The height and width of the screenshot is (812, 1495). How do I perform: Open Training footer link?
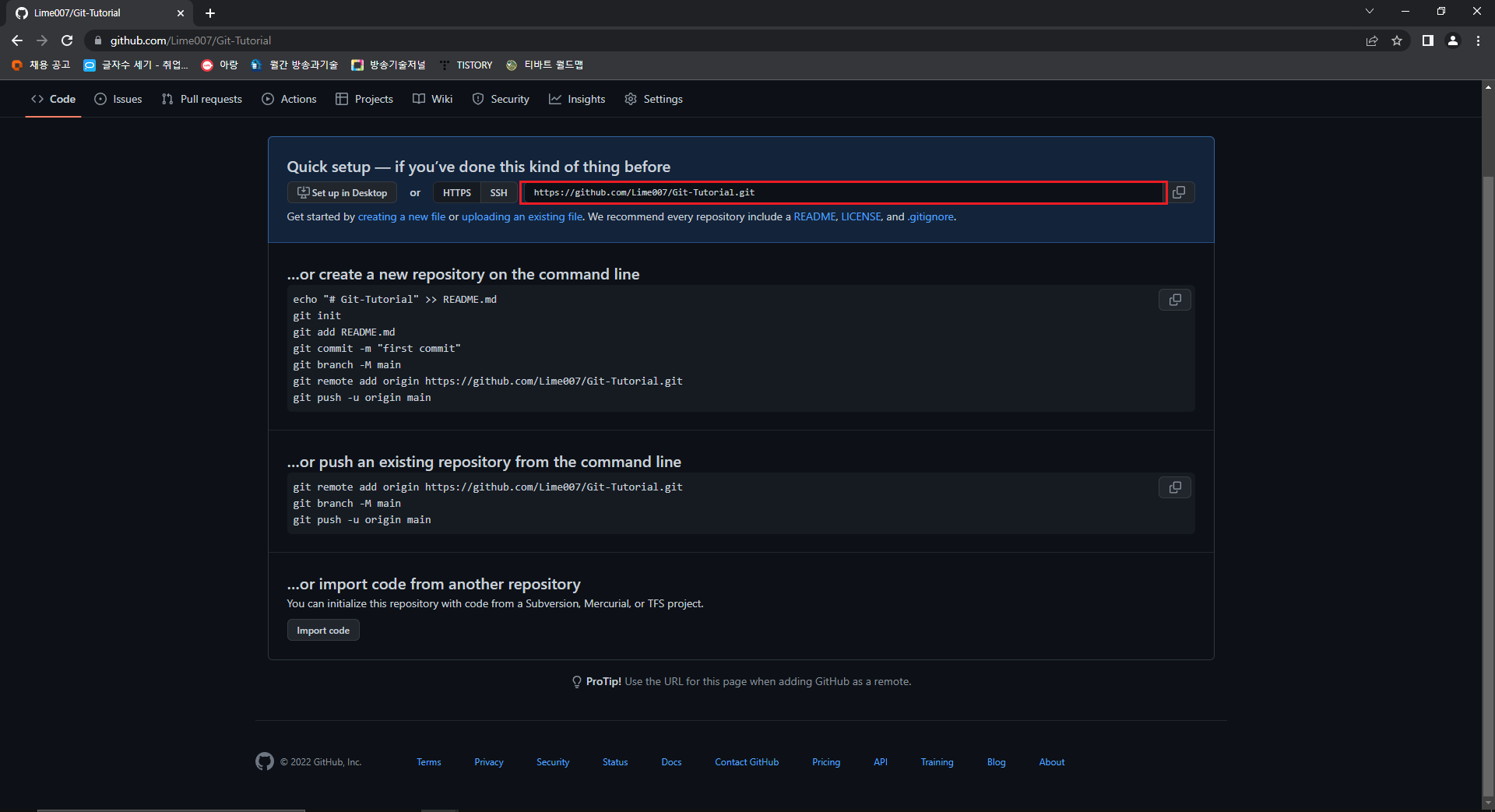[x=937, y=762]
